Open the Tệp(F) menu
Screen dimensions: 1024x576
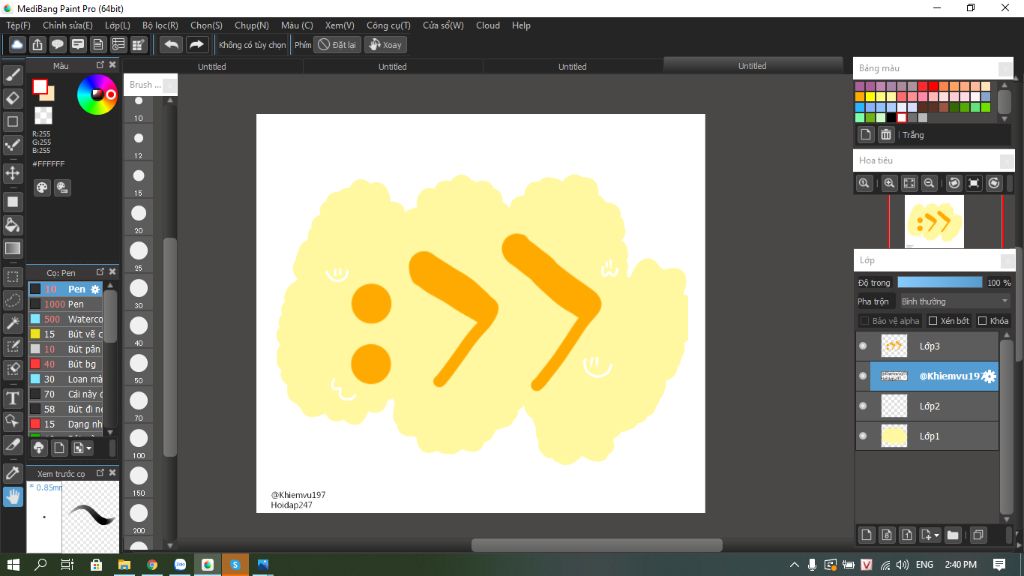[18, 25]
